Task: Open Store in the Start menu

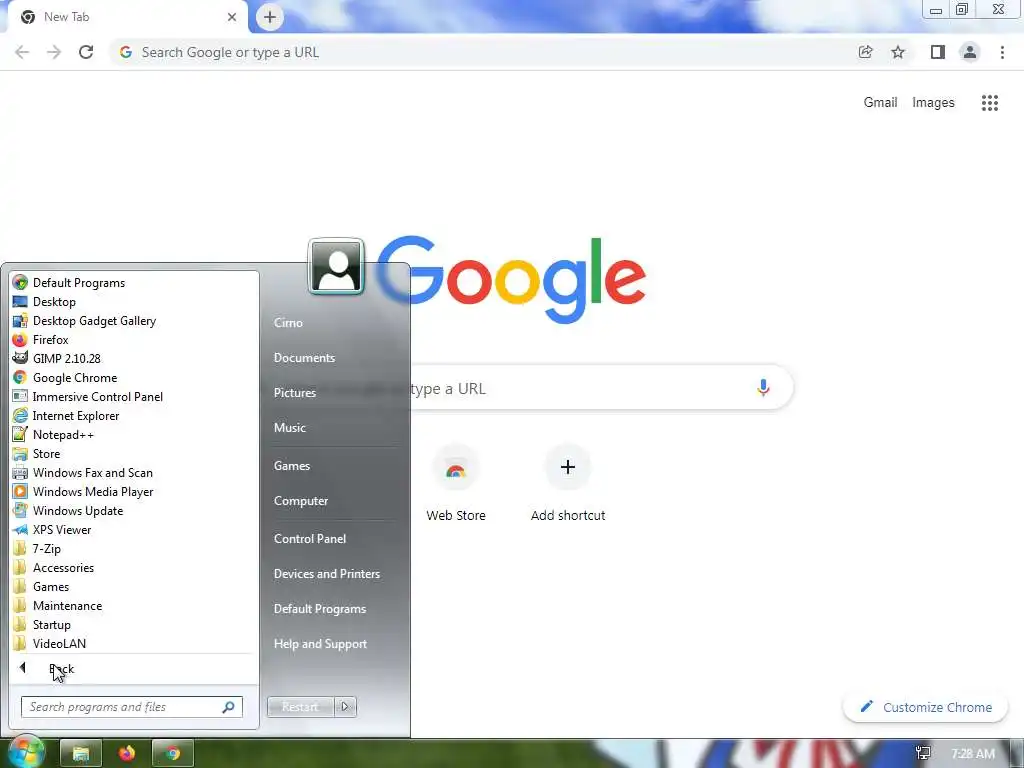Action: click(37, 453)
